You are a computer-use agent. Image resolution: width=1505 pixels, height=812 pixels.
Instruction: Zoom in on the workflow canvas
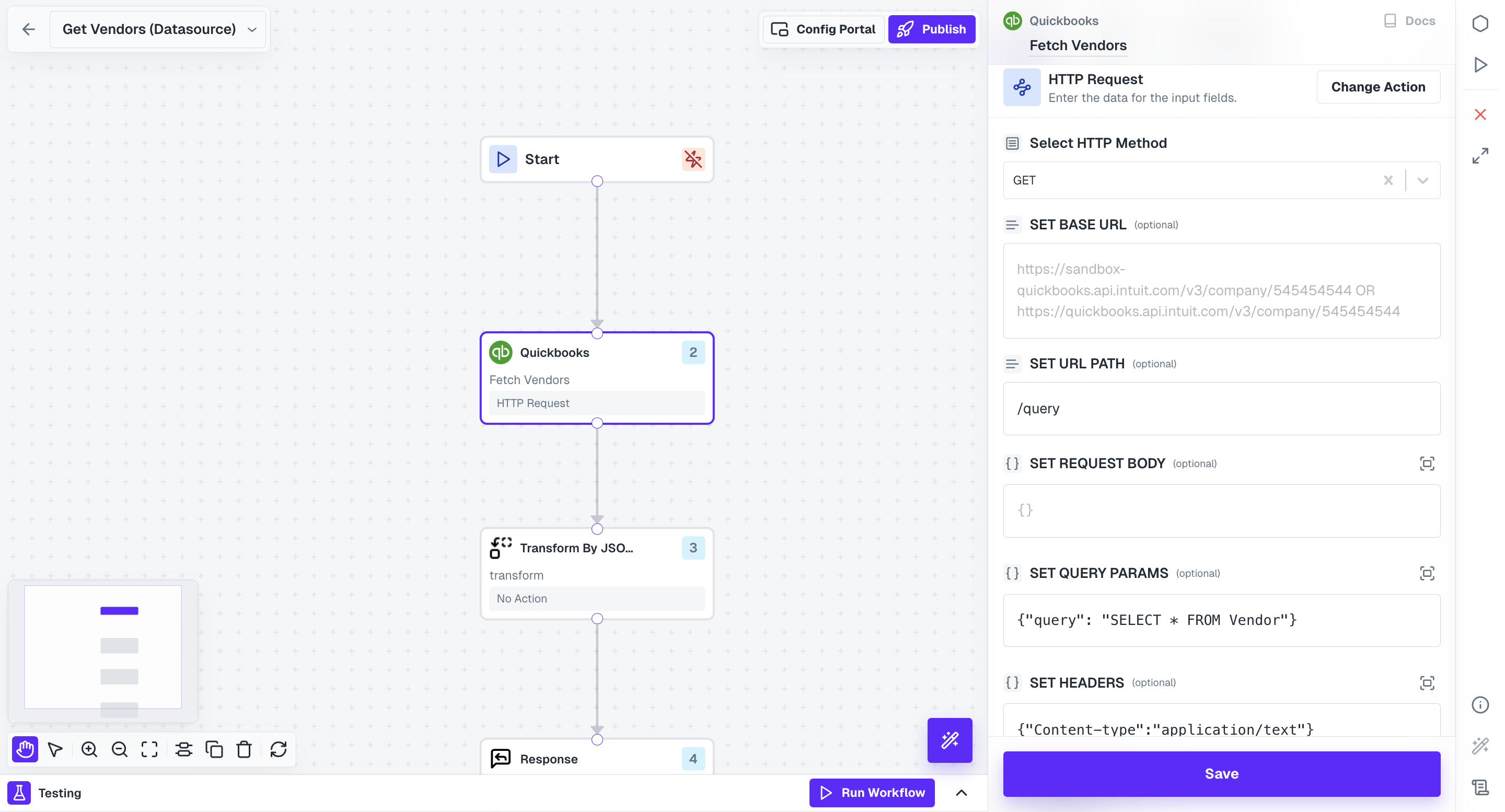coord(89,749)
